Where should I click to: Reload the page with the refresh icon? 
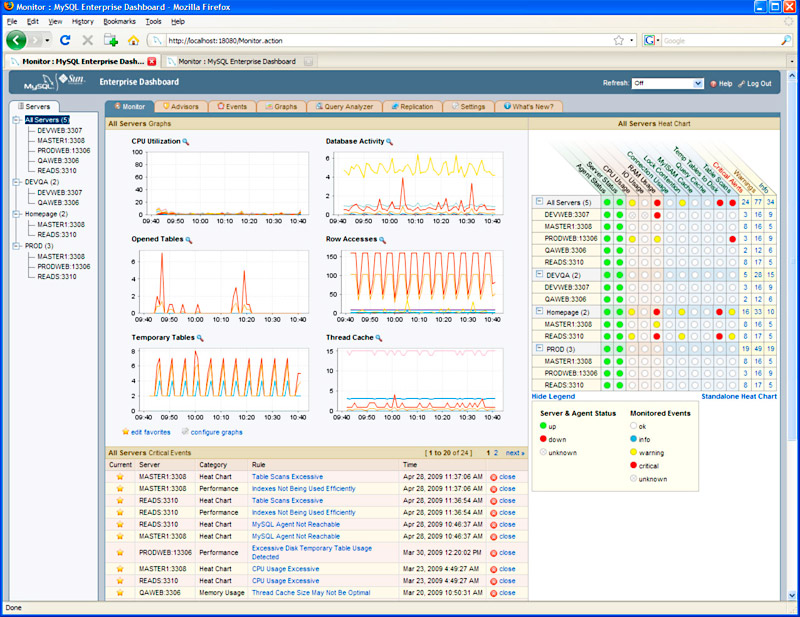point(65,40)
